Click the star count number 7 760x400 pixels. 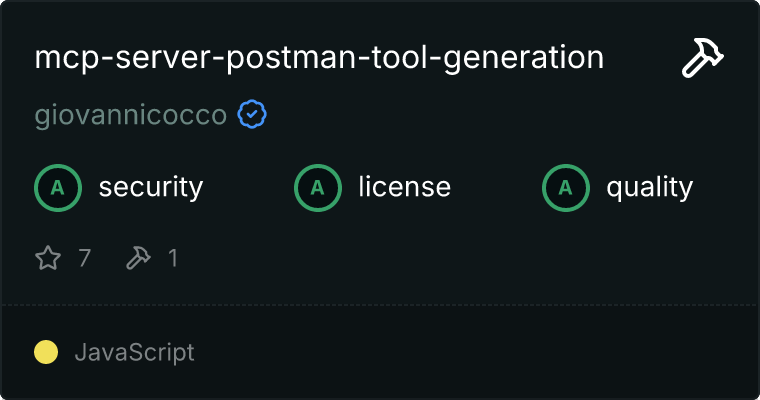(x=85, y=258)
